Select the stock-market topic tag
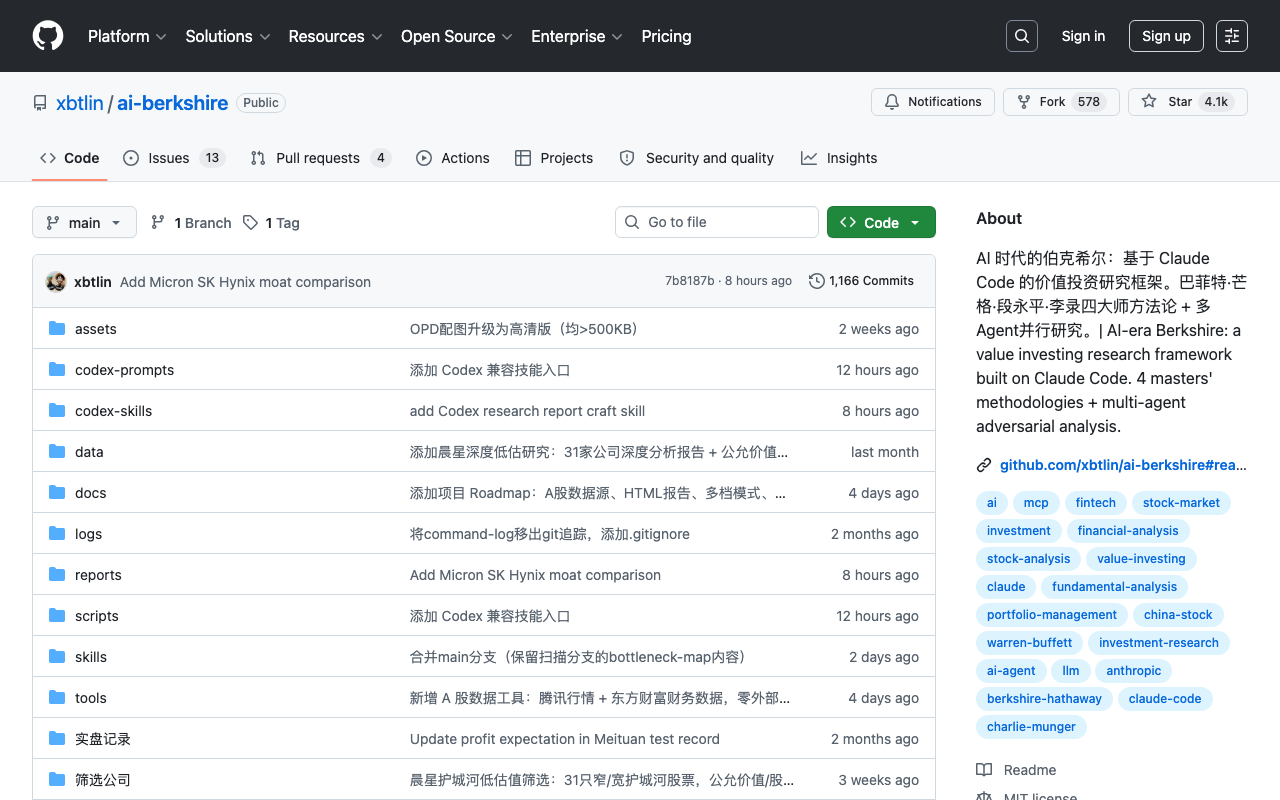This screenshot has width=1280, height=800. pos(1182,503)
